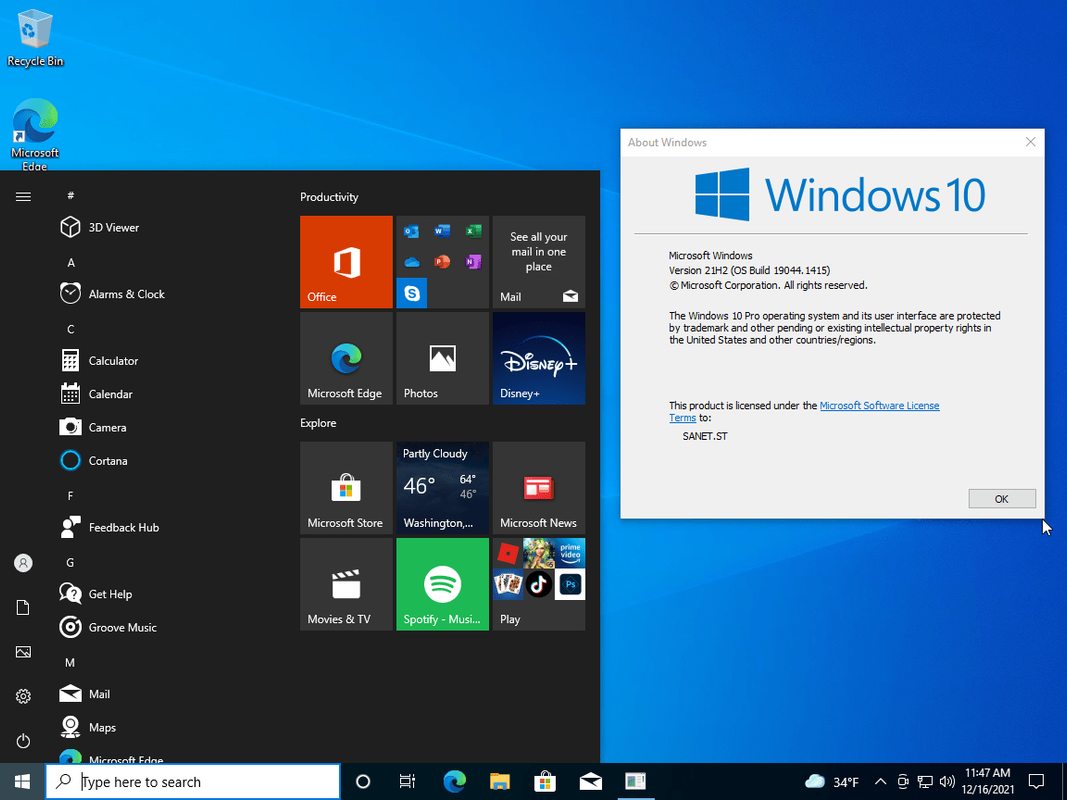Click the Start button on taskbar
The image size is (1067, 800).
(x=22, y=782)
